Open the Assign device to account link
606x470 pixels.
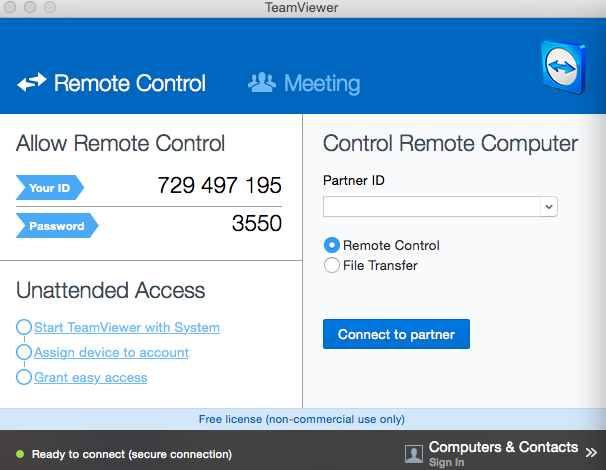[111, 352]
